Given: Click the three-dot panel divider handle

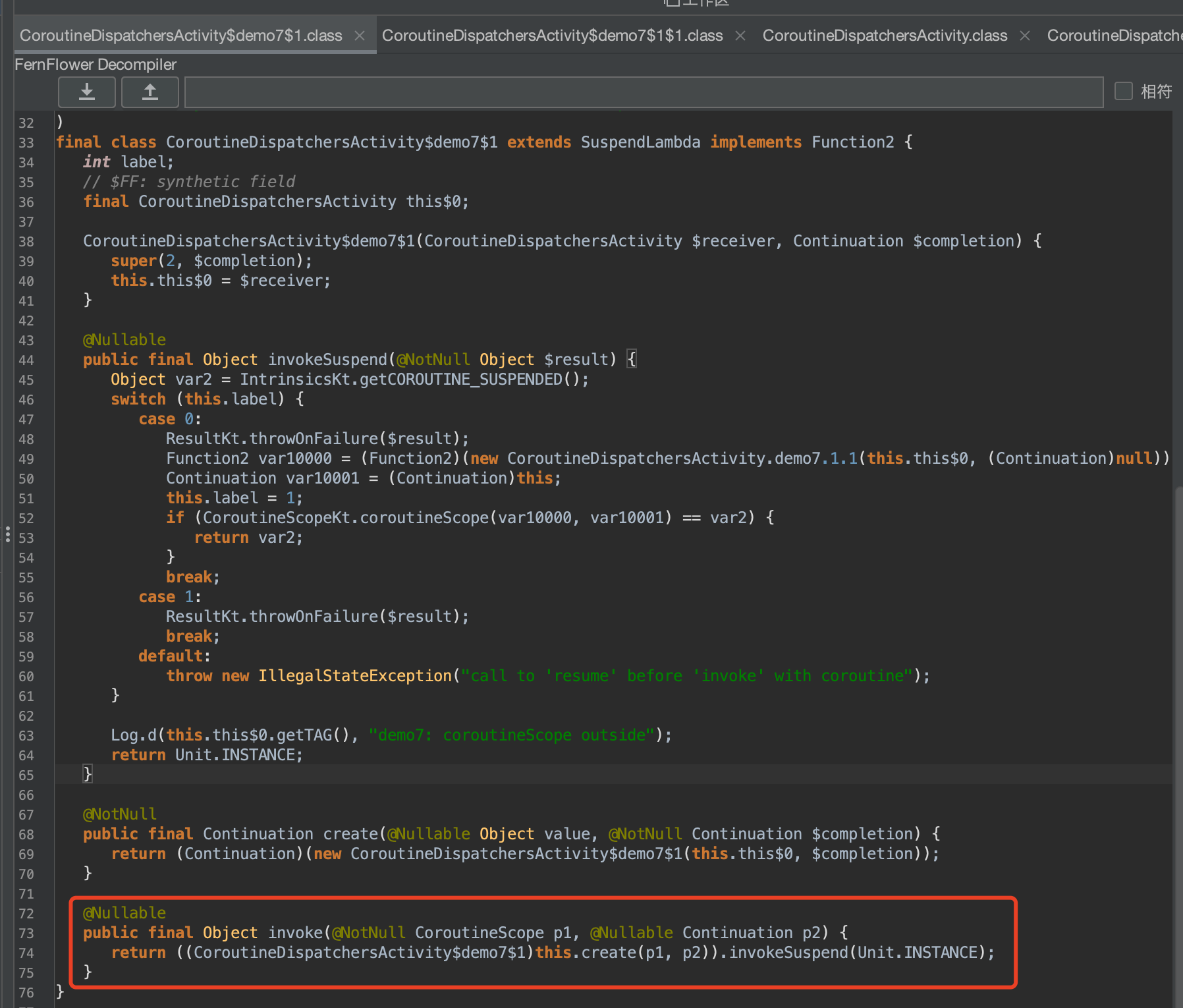Looking at the screenshot, I should point(7,534).
